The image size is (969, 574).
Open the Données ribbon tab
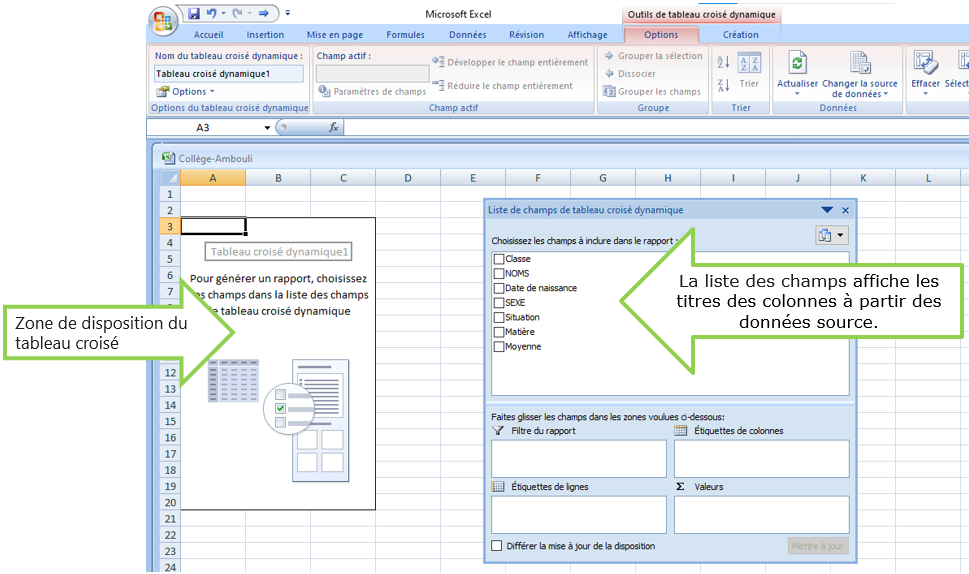pyautogui.click(x=467, y=35)
